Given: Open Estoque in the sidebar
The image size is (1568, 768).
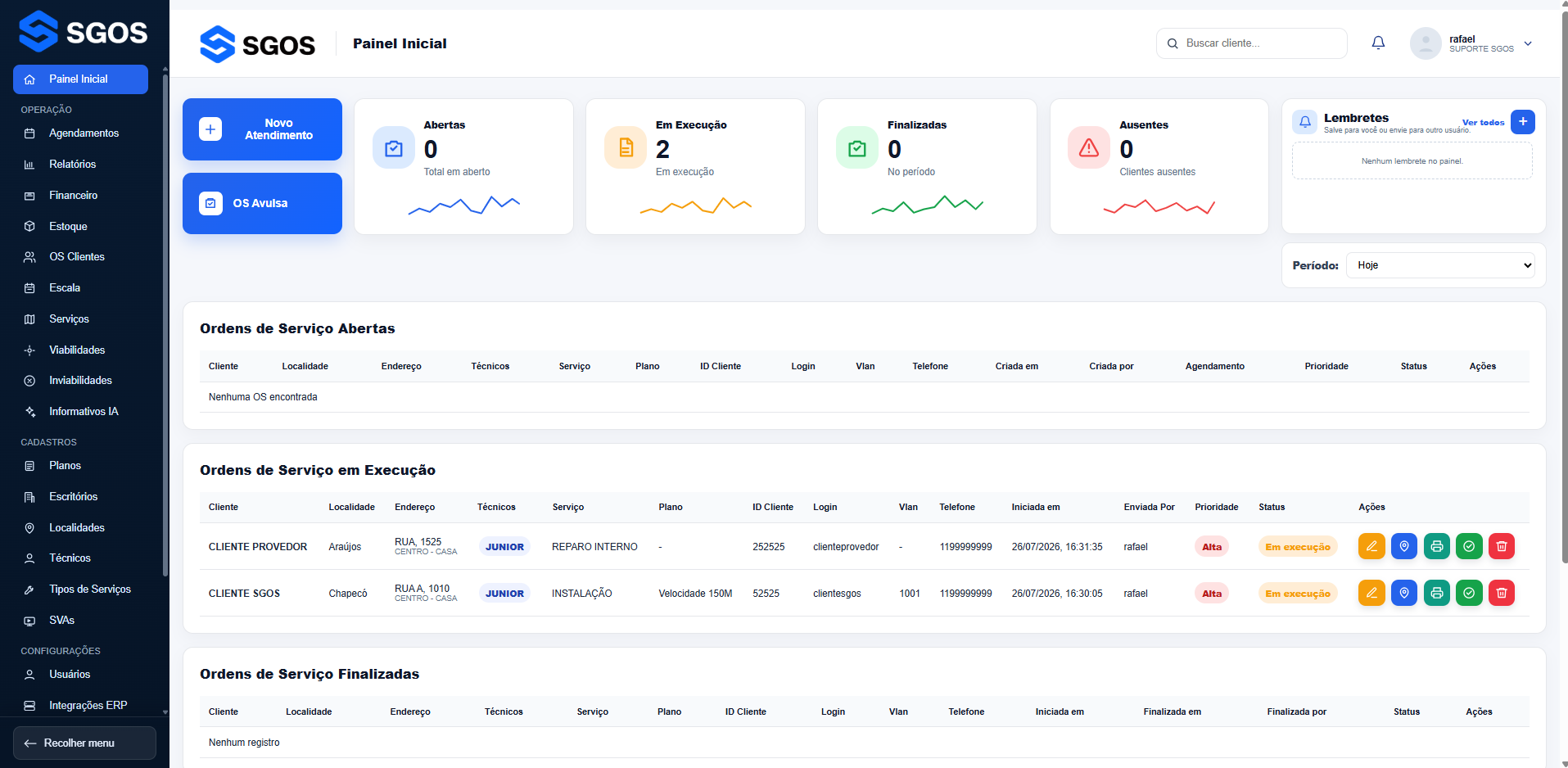Looking at the screenshot, I should pyautogui.click(x=80, y=227).
